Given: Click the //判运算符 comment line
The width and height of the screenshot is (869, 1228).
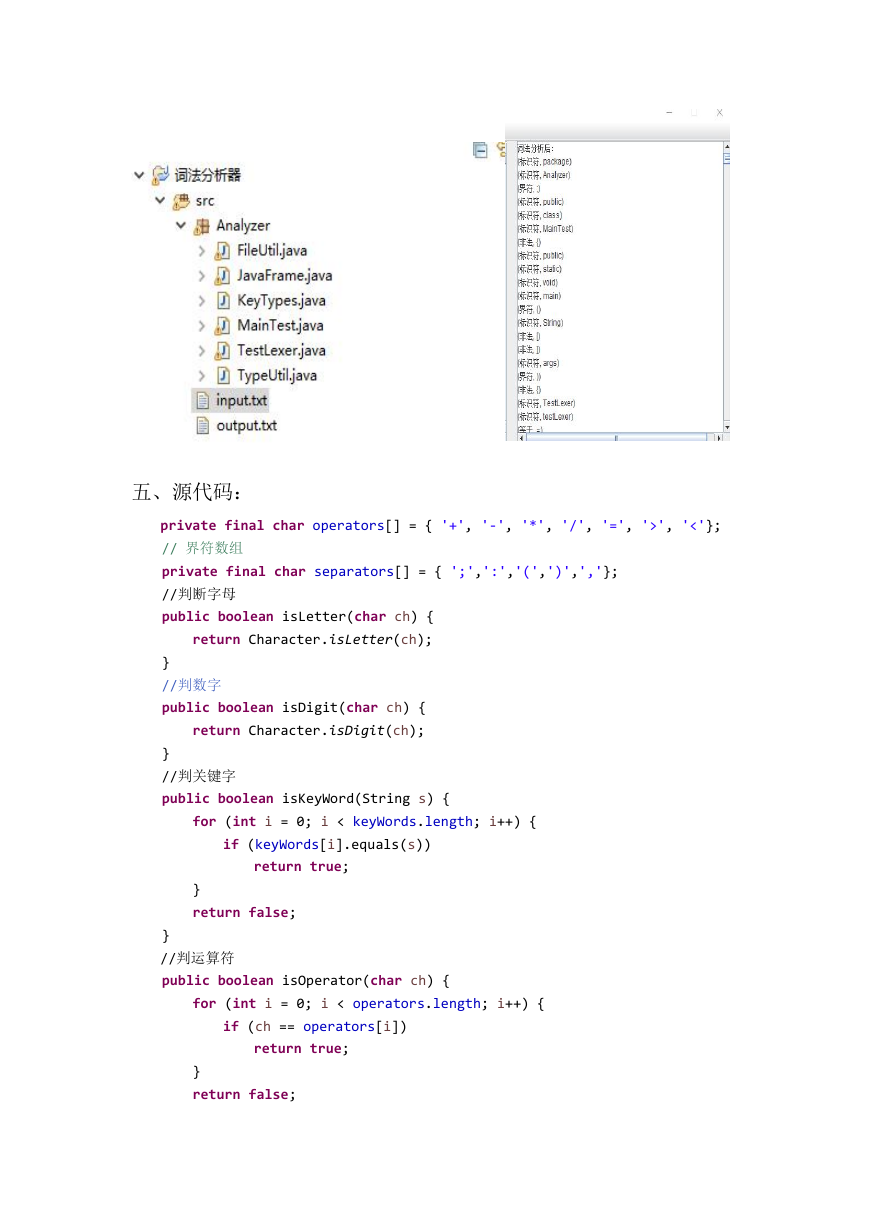Looking at the screenshot, I should [x=198, y=958].
